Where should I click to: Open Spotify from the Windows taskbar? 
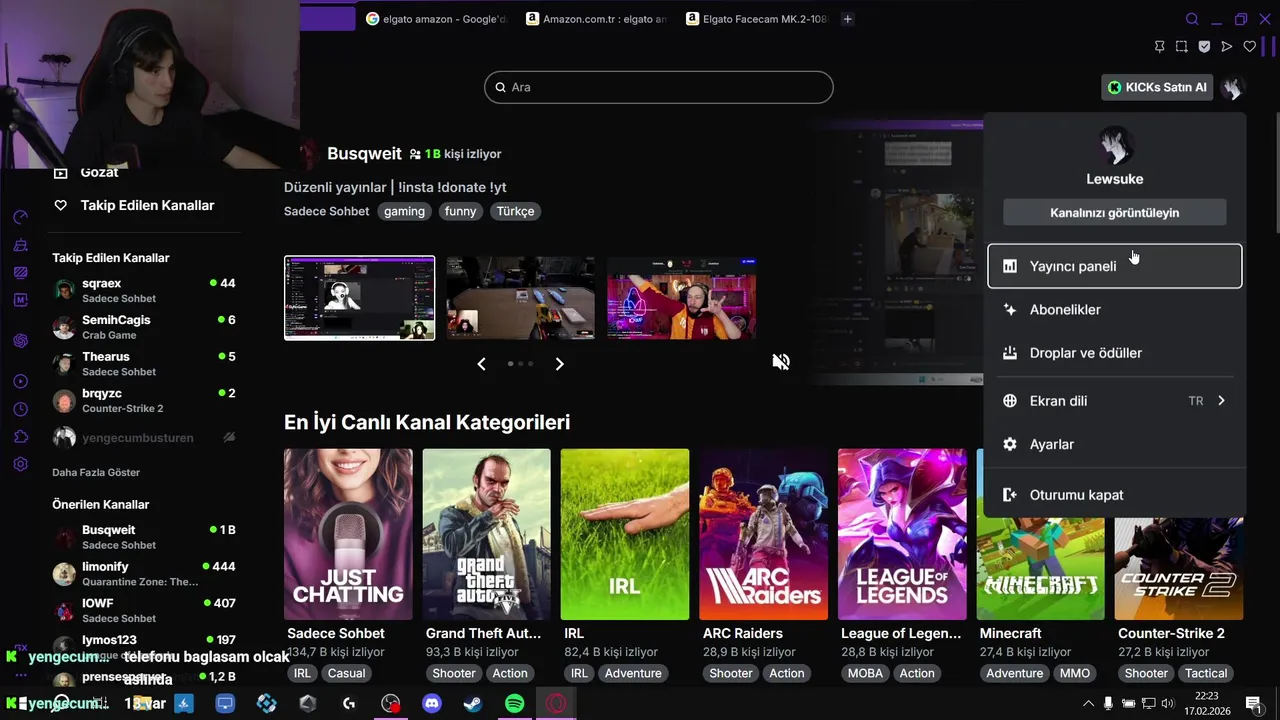(514, 704)
